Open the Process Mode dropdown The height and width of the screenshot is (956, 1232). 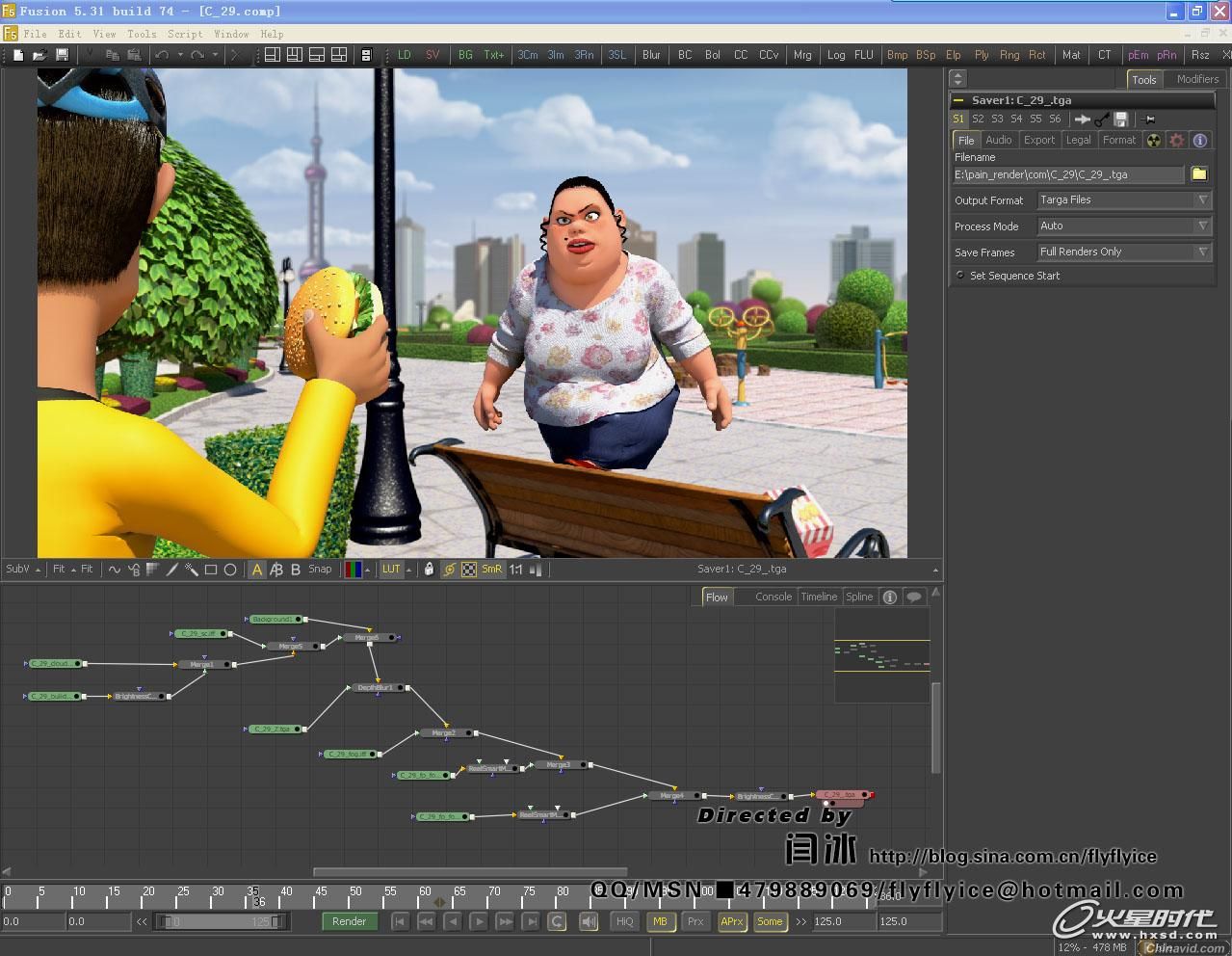pyautogui.click(x=1123, y=226)
